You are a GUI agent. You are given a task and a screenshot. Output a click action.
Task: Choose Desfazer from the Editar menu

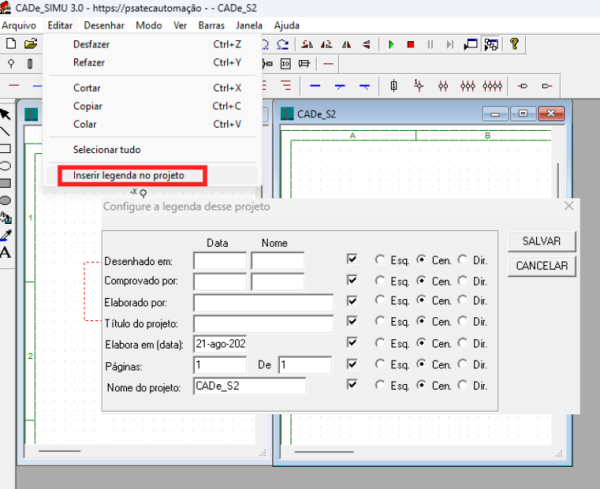coord(153,44)
